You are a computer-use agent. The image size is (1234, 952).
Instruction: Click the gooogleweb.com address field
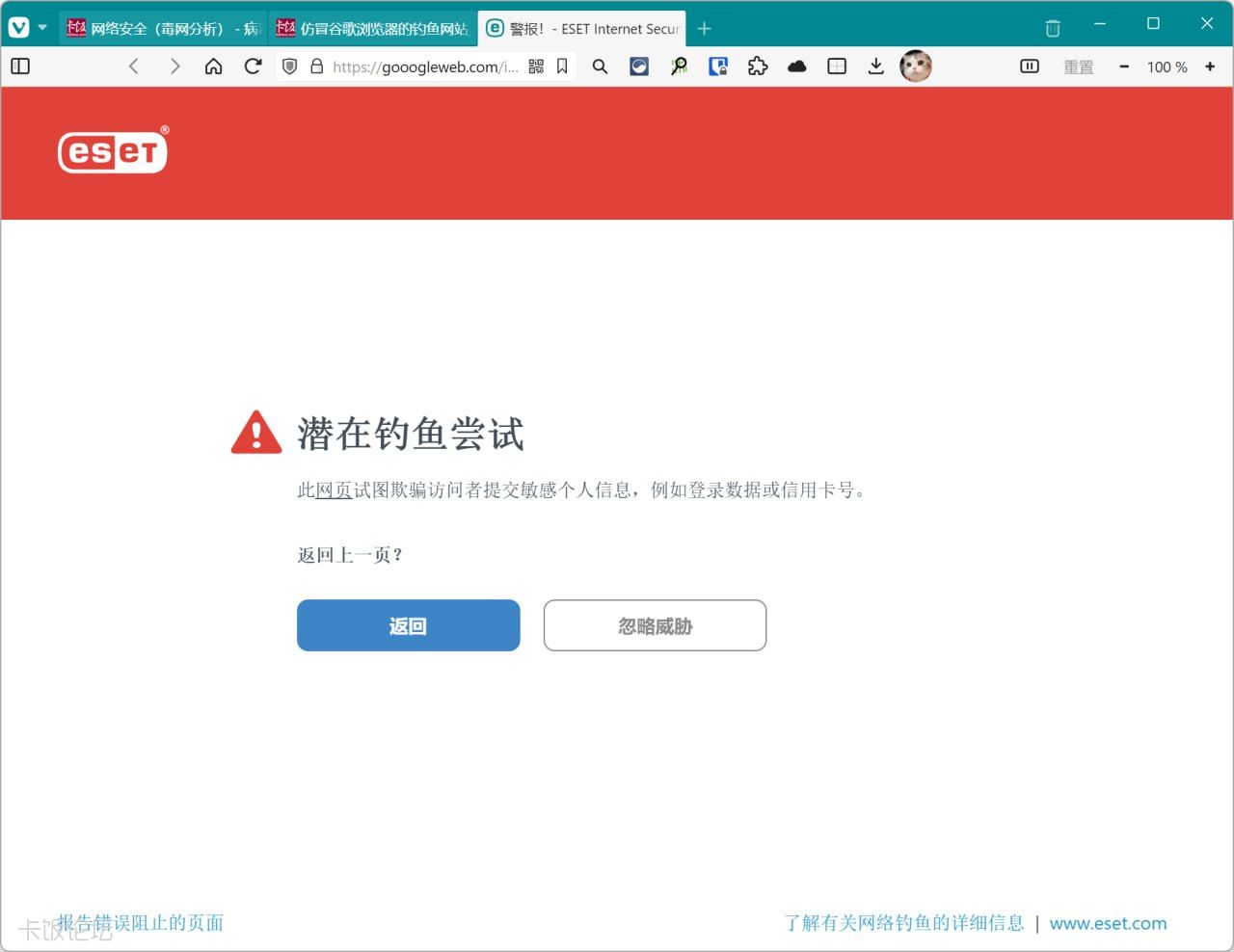(425, 66)
